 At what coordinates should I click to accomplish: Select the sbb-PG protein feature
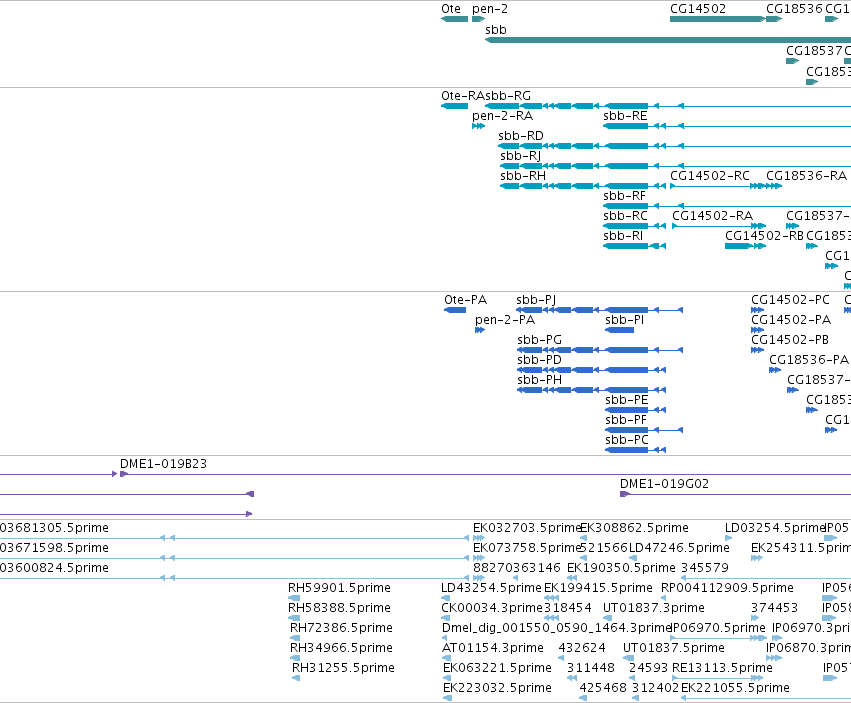pos(600,350)
